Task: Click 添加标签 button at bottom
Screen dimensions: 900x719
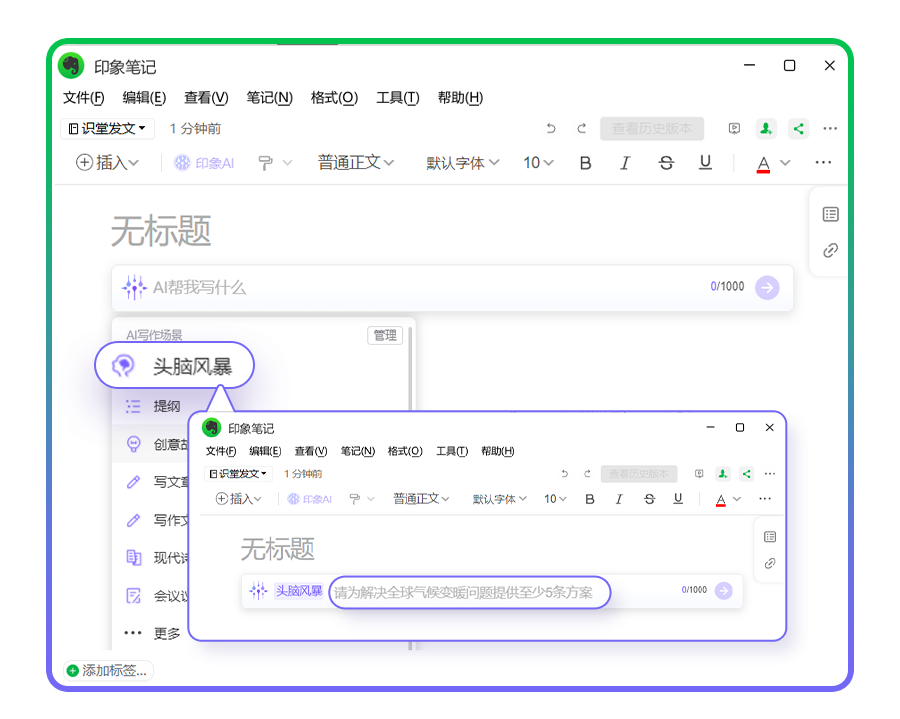Action: tap(108, 670)
